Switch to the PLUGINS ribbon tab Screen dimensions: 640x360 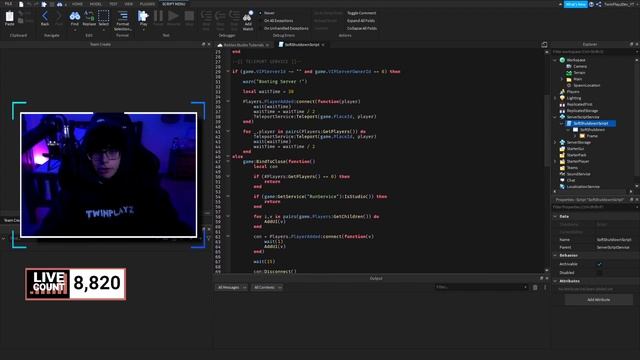point(147,4)
